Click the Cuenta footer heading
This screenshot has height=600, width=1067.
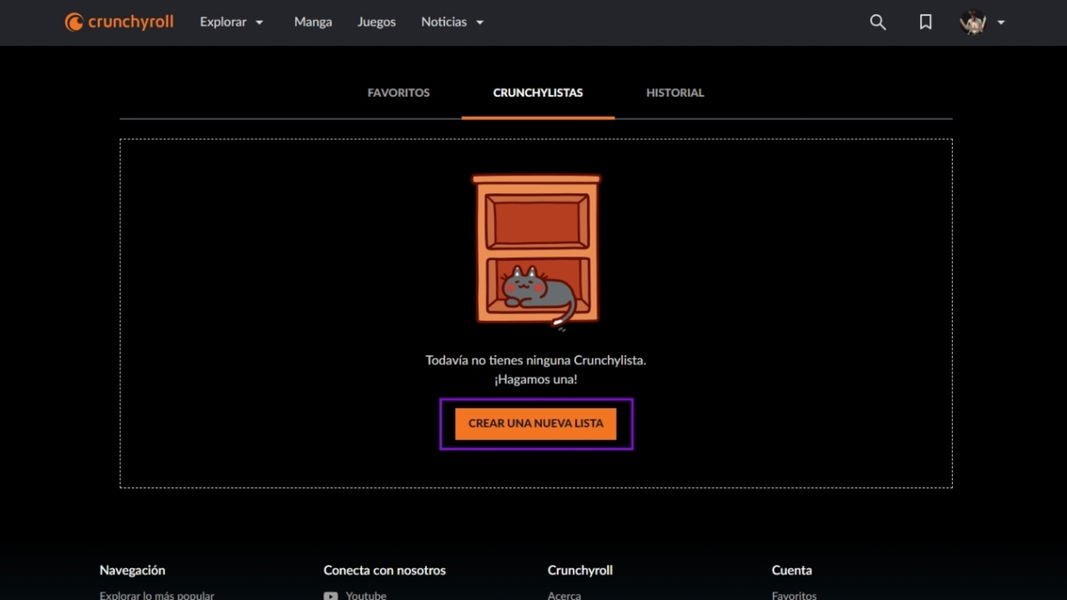(791, 570)
